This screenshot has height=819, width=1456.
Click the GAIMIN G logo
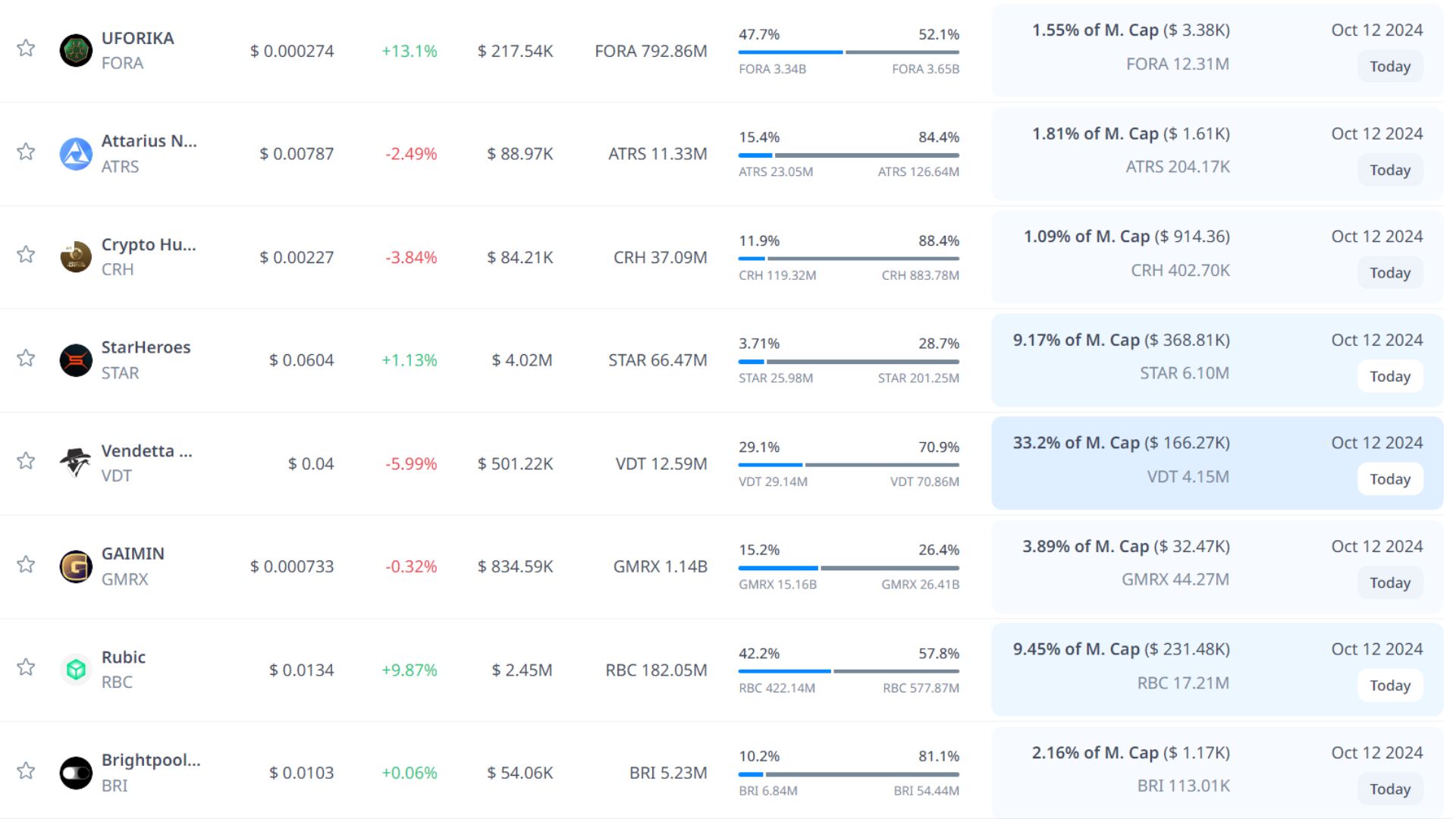(x=76, y=566)
